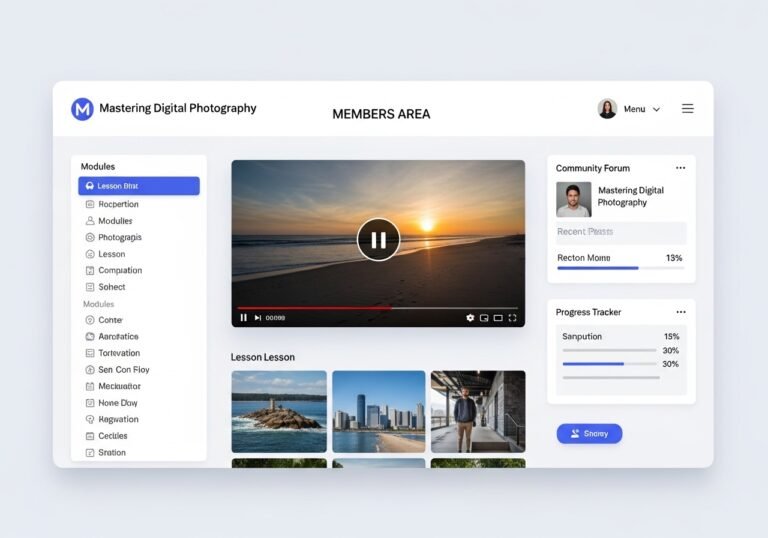Image resolution: width=768 pixels, height=538 pixels.
Task: Pause video from the bottom control bar
Action: pyautogui.click(x=243, y=318)
